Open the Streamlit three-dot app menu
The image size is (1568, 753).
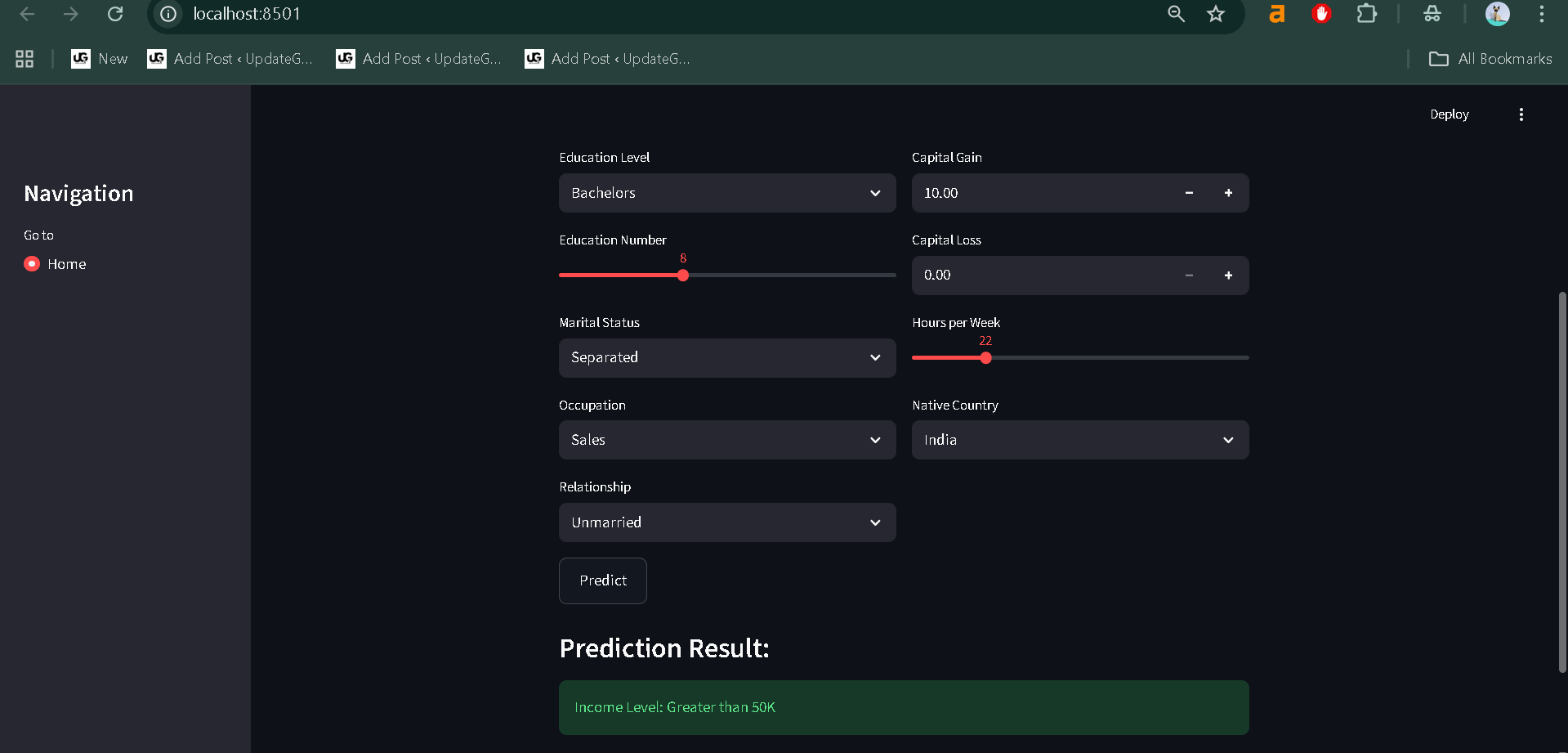tap(1521, 114)
